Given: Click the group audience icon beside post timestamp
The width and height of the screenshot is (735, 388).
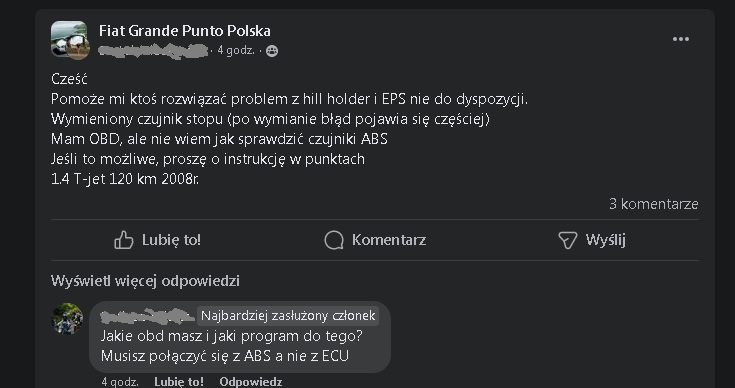Looking at the screenshot, I should [272, 51].
